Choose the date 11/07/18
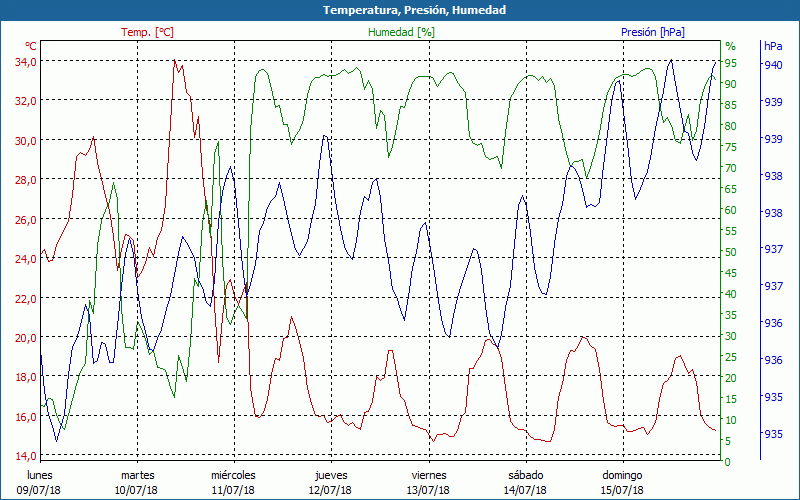 pos(233,491)
